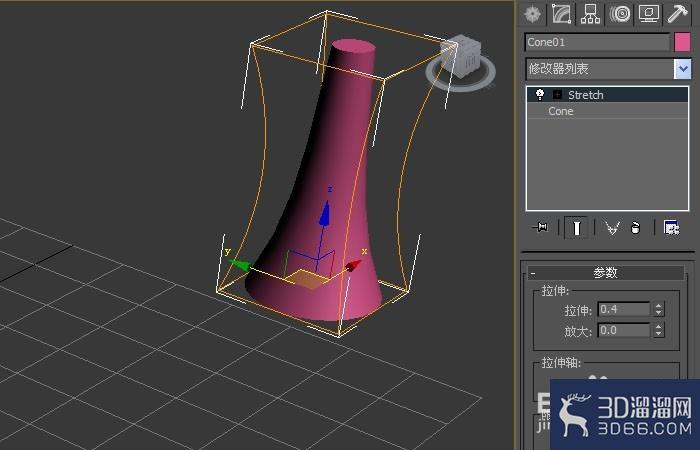700x450 pixels.
Task: Click the green Y axis gizmo arrow
Action: pos(240,265)
